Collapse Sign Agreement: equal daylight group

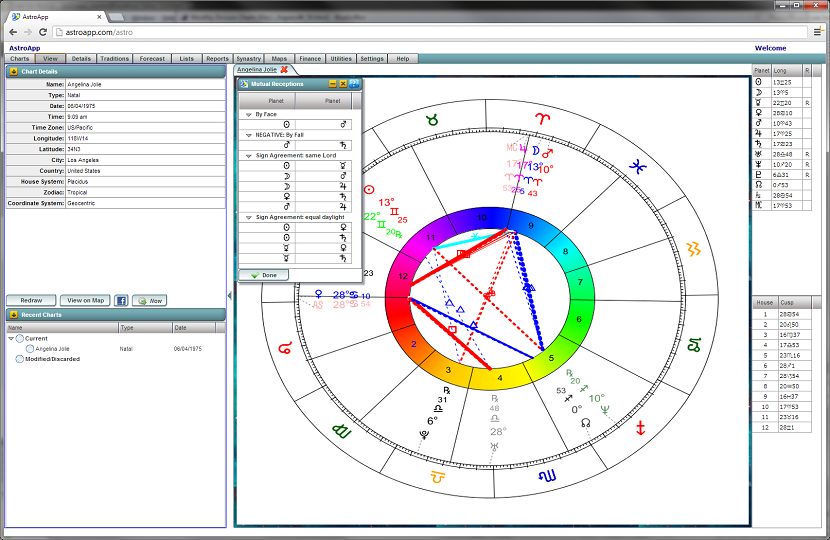[x=247, y=217]
